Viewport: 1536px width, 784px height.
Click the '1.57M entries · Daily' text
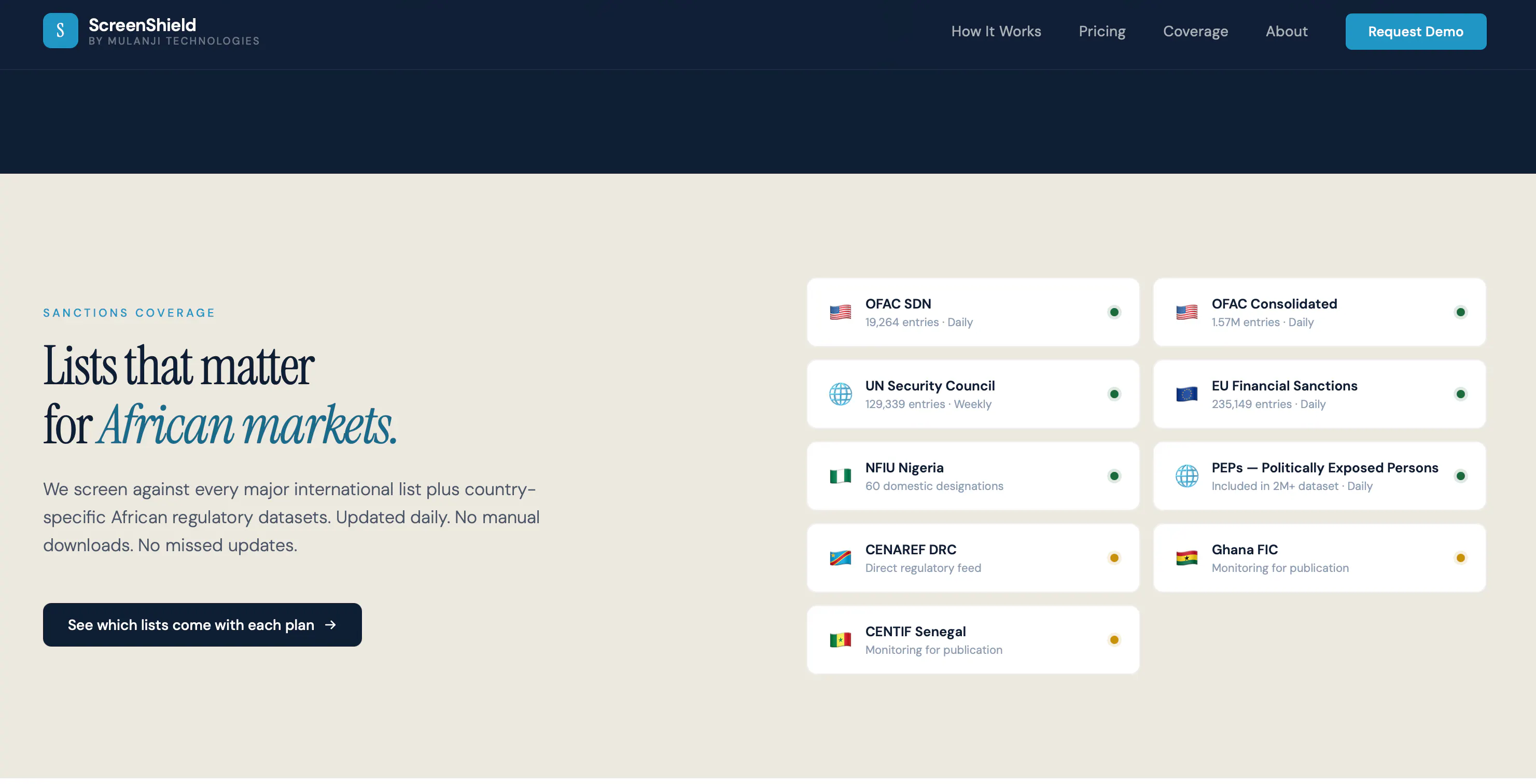point(1262,323)
